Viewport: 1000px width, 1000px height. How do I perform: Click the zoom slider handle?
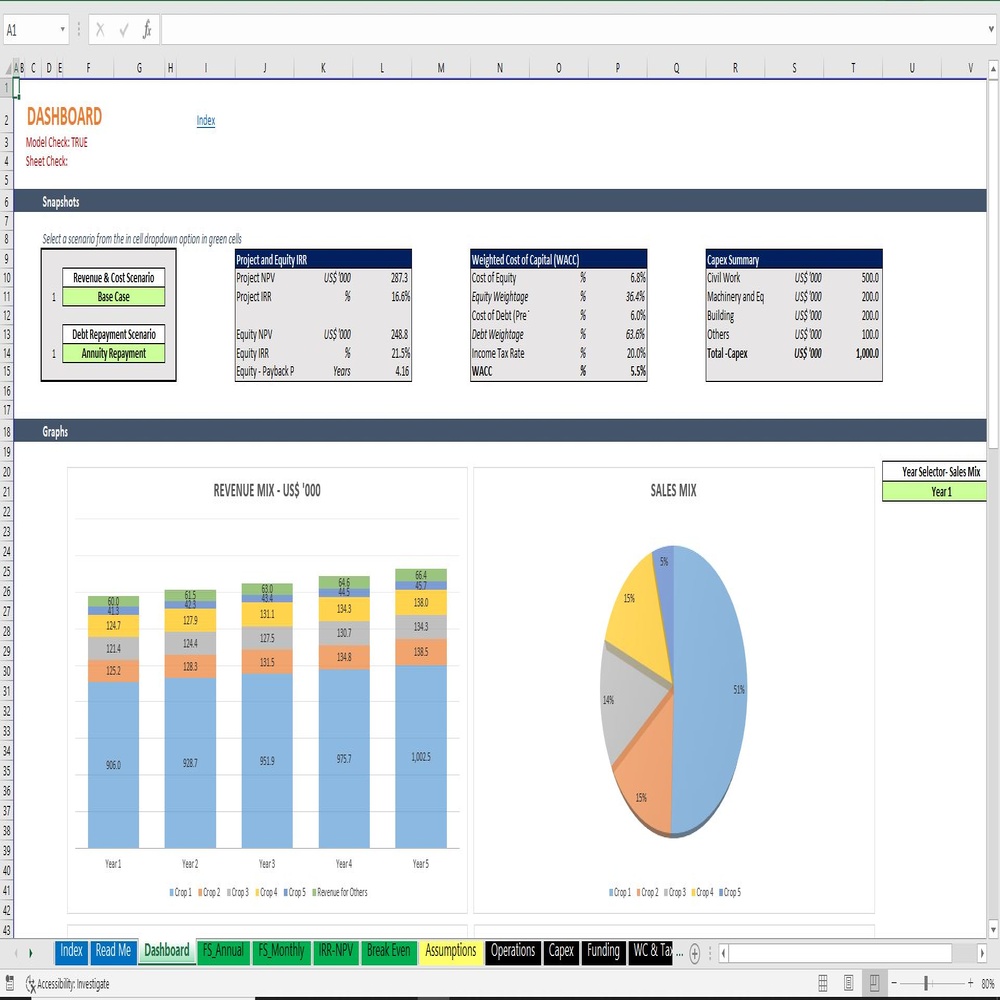click(x=925, y=983)
